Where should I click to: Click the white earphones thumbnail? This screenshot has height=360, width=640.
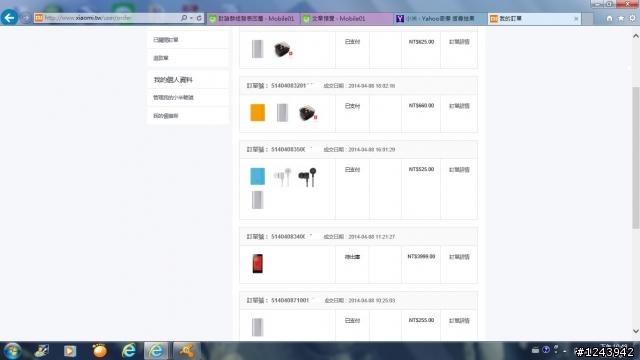click(282, 177)
